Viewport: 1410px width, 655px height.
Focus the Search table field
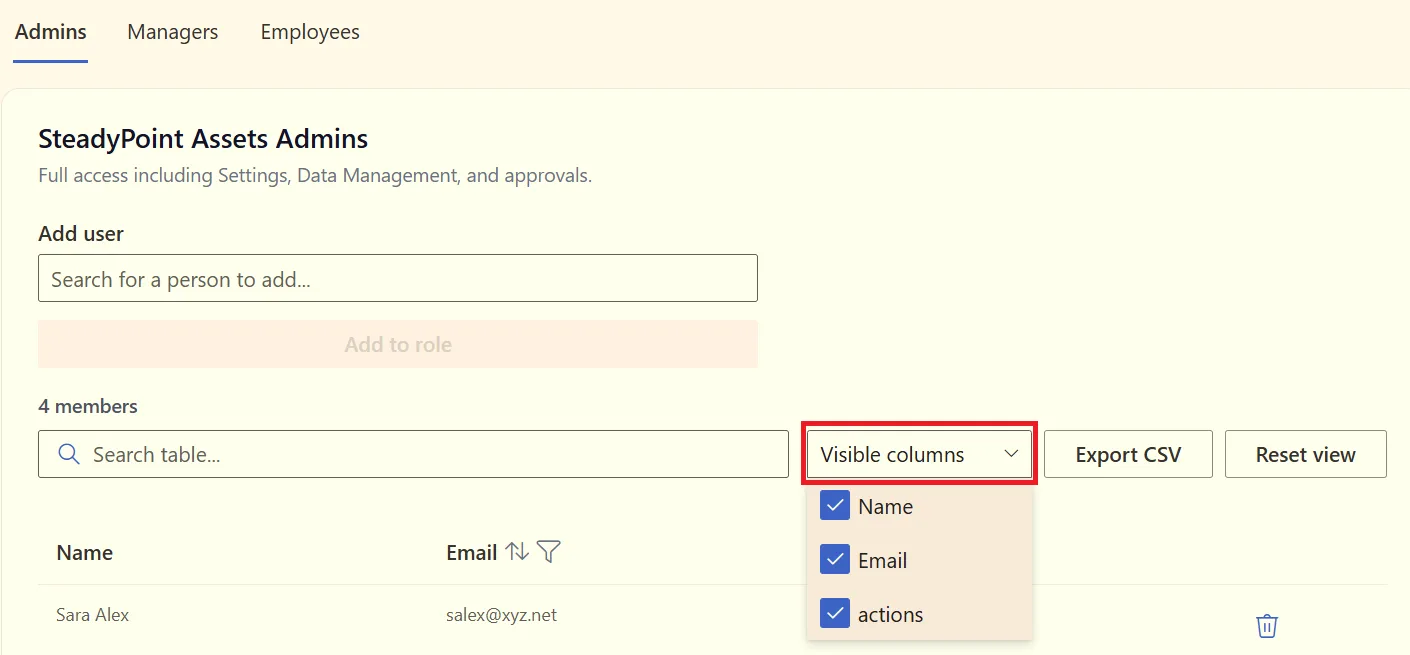point(413,454)
